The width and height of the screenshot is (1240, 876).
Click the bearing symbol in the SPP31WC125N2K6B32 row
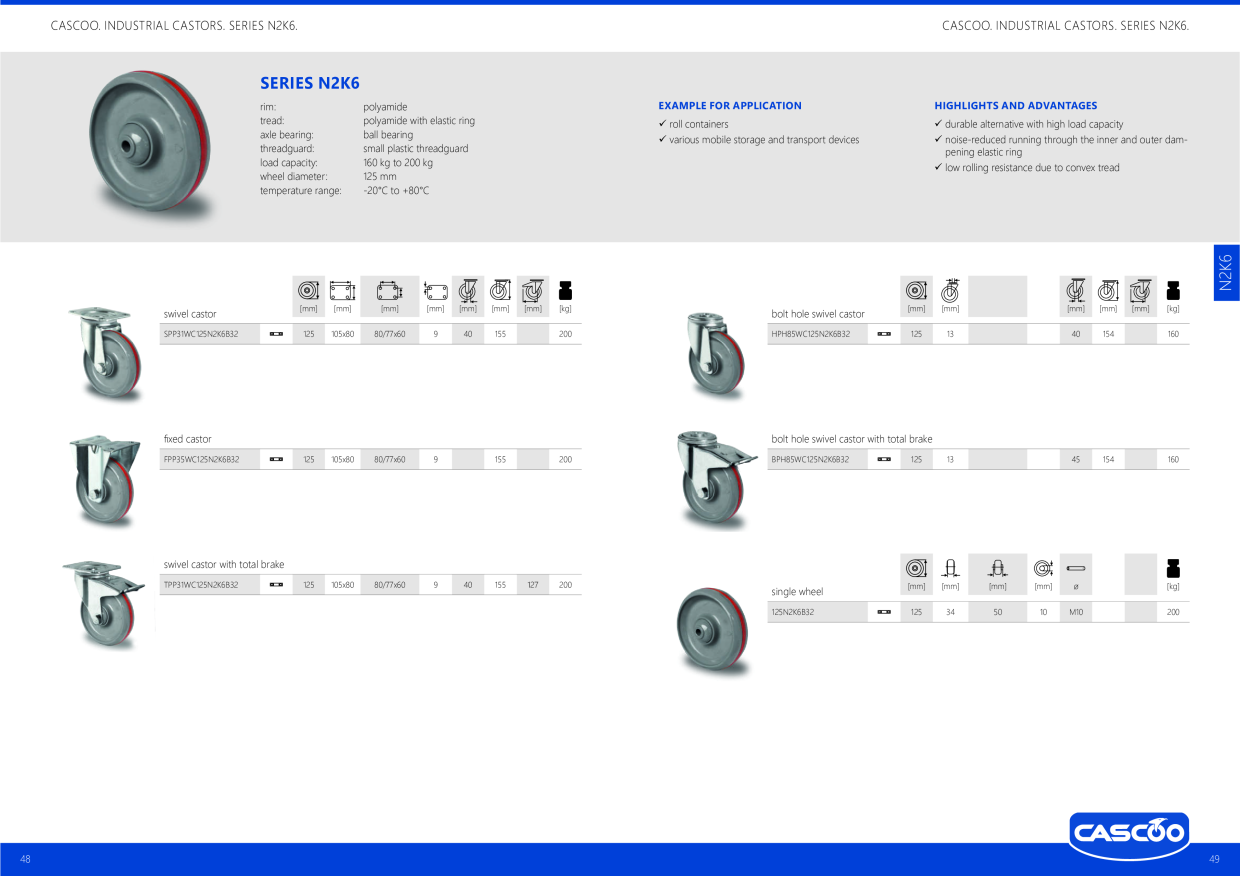click(x=276, y=334)
